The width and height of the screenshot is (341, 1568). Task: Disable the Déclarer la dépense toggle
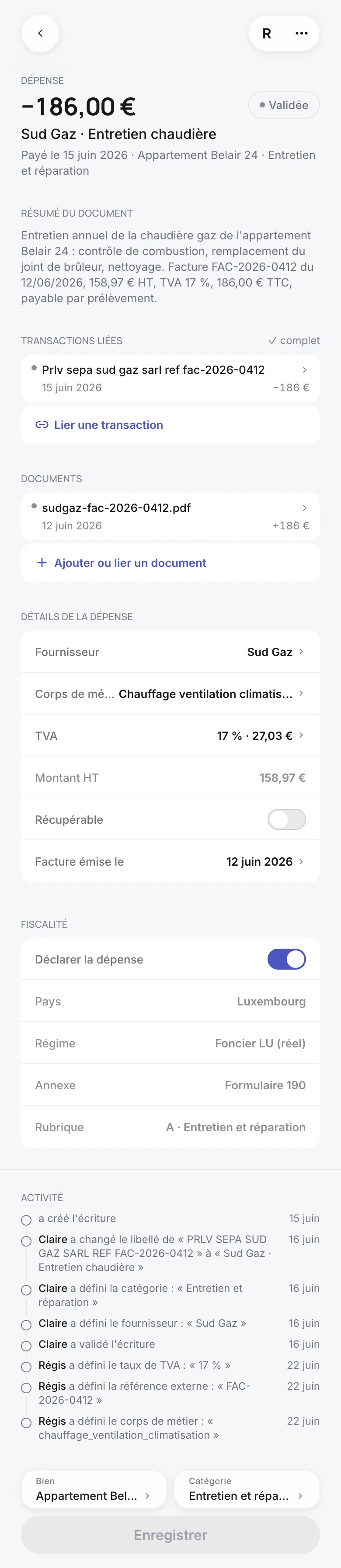287,959
